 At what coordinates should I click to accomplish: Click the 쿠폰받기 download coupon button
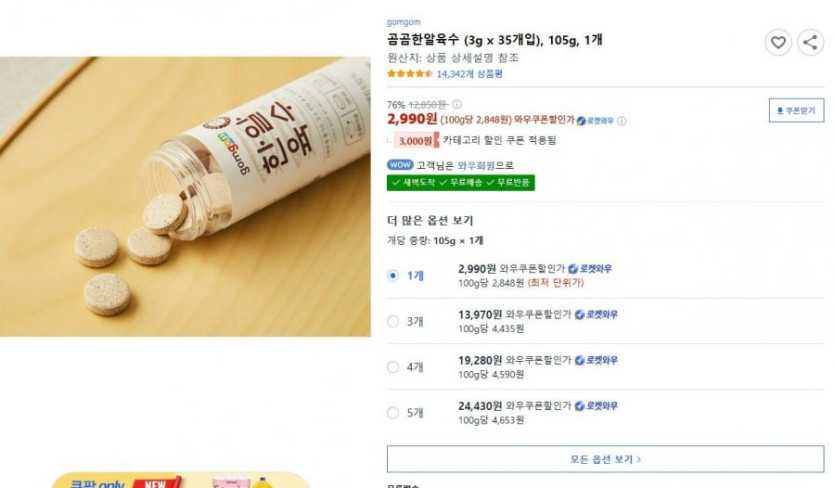click(x=796, y=110)
